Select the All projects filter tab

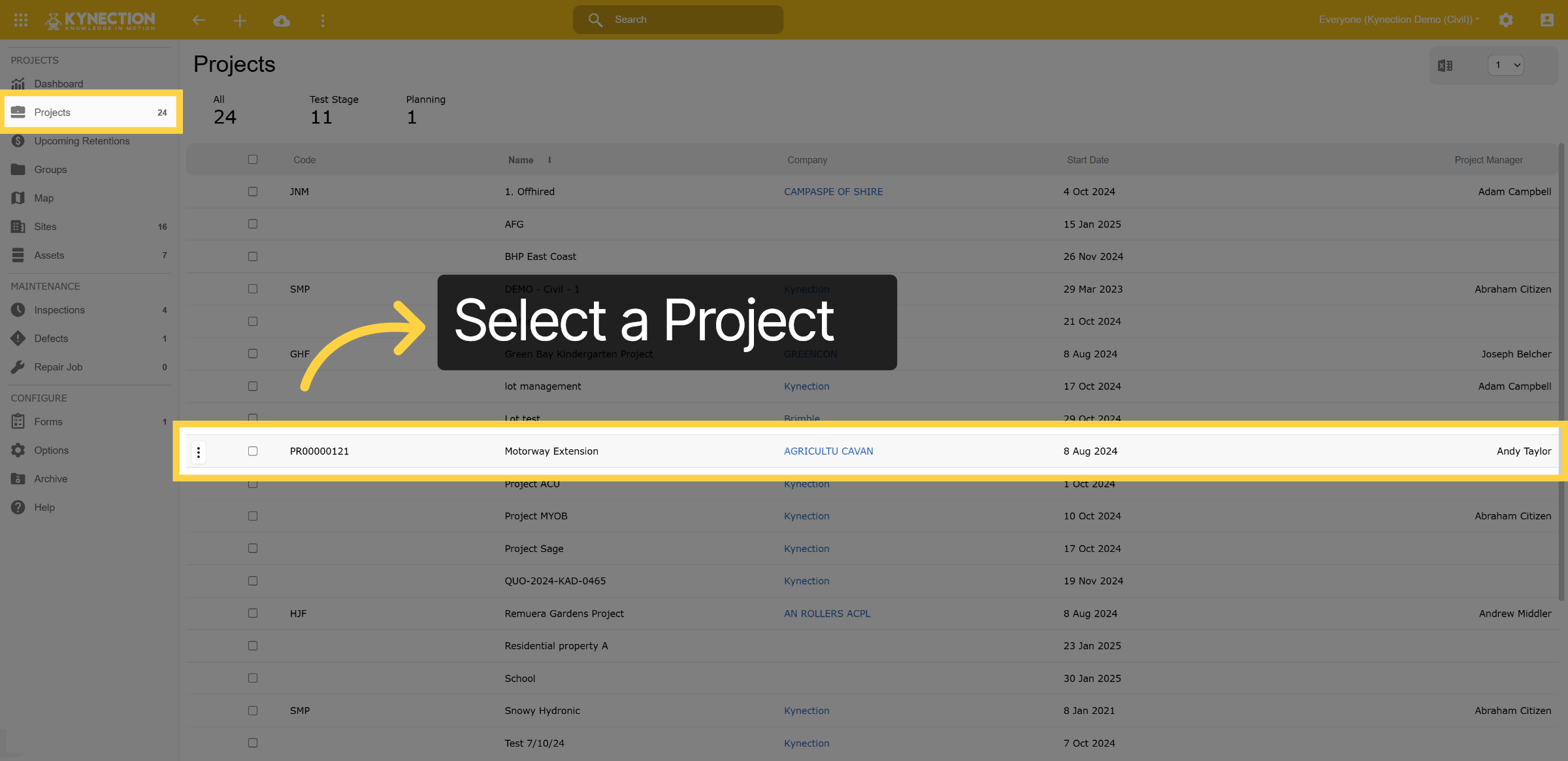[224, 110]
